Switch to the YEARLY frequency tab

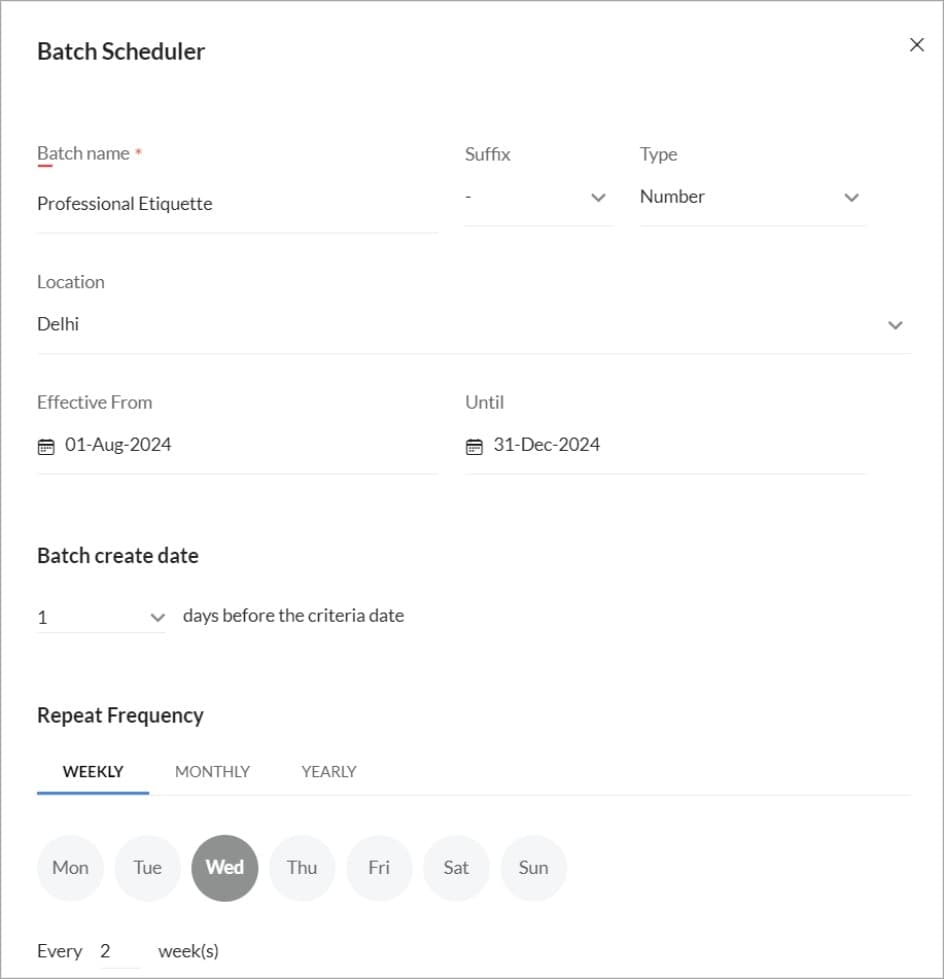pyautogui.click(x=329, y=772)
